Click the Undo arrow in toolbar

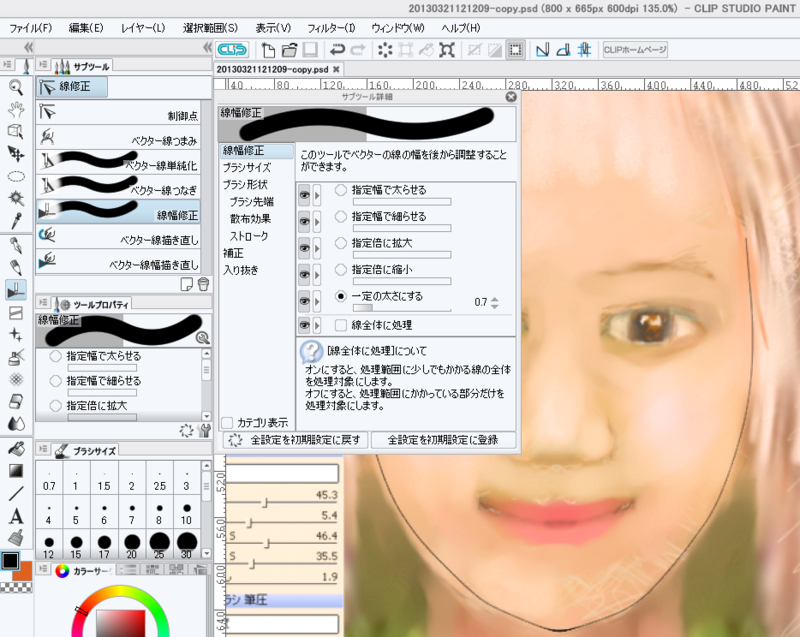[337, 49]
